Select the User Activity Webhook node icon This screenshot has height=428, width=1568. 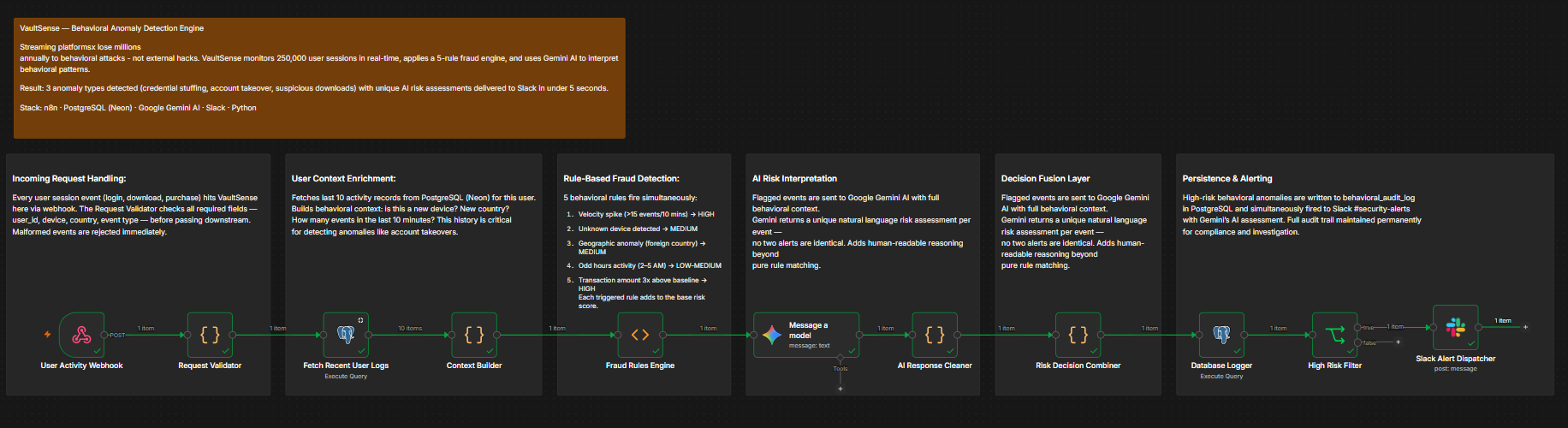[81, 335]
